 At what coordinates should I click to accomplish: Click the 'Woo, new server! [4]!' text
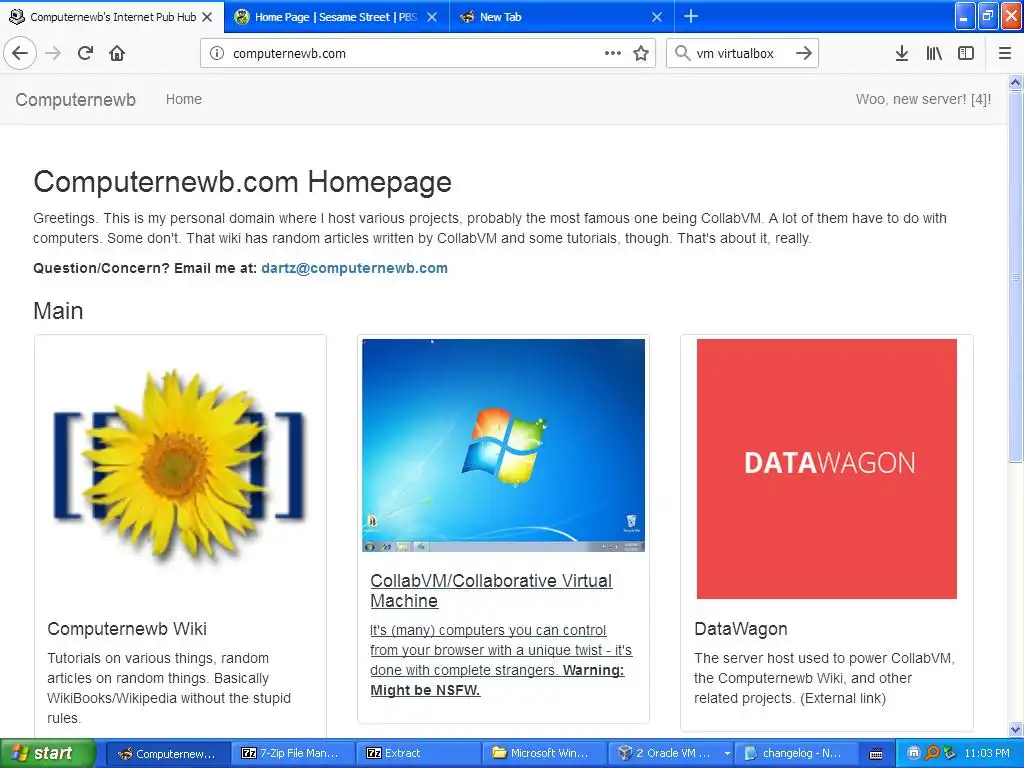923,99
